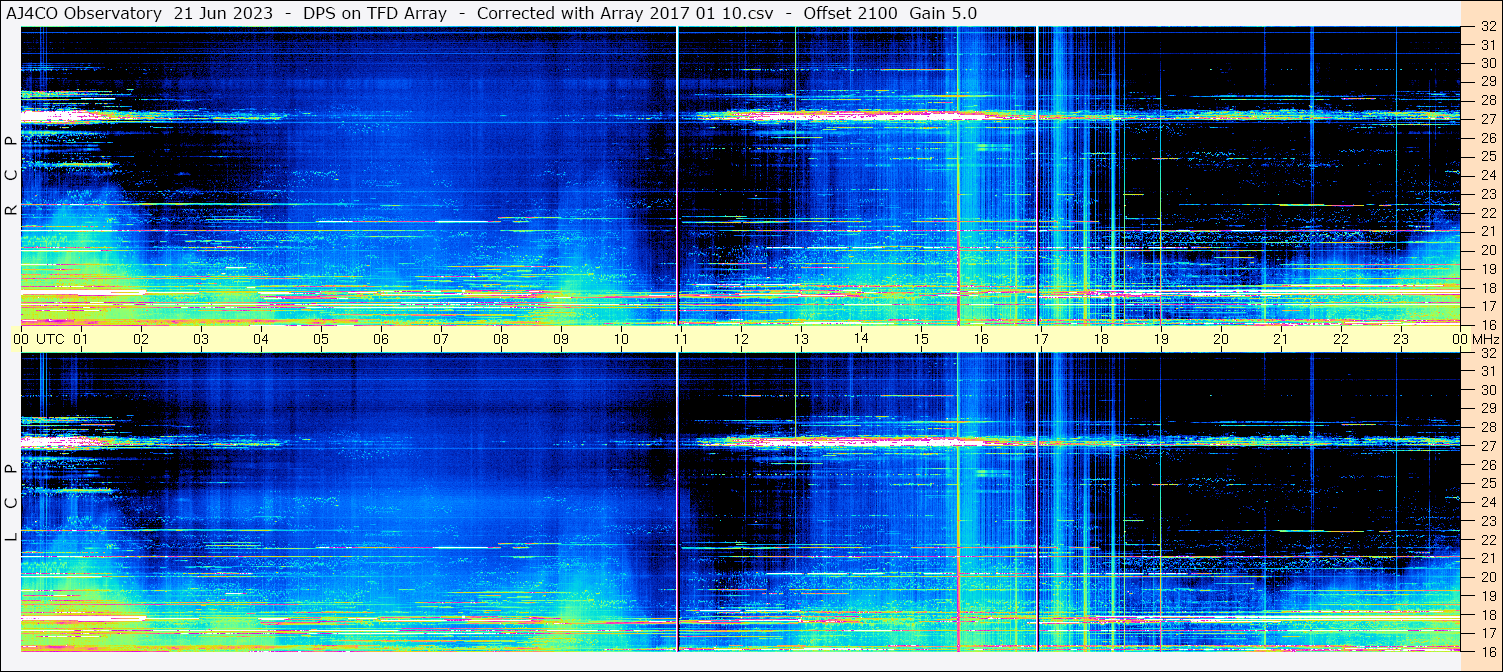
Task: Select the 15 hour mark on time axis
Action: [921, 339]
